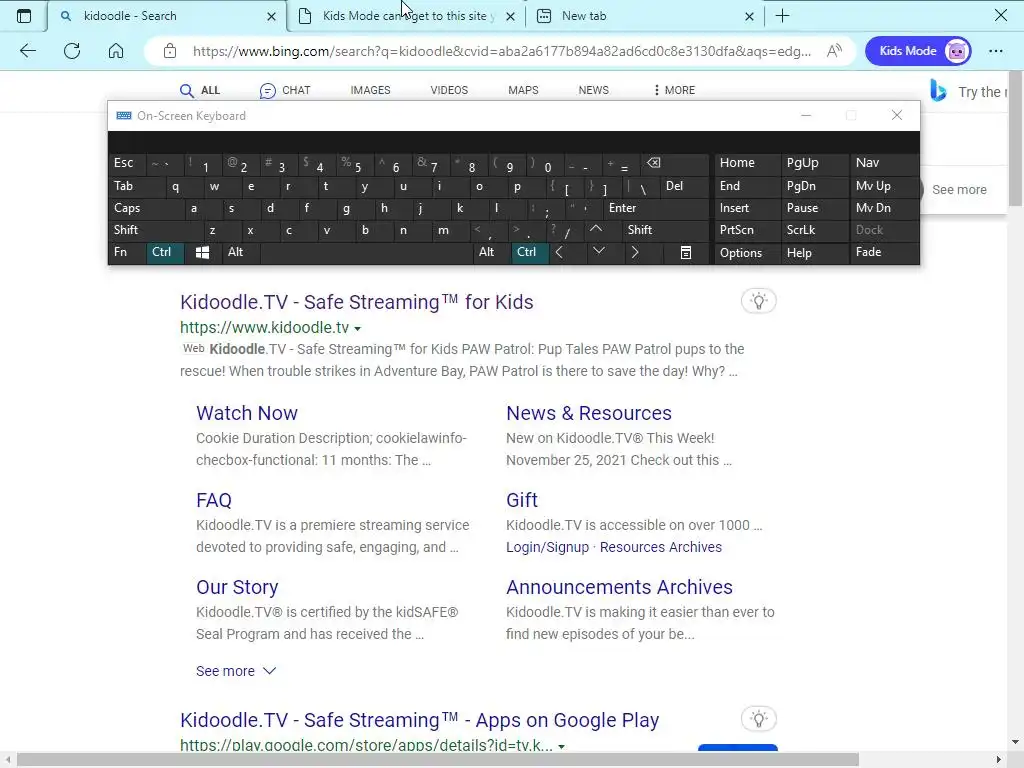Toggle the Caps lock key
This screenshot has width=1024, height=768.
click(x=145, y=208)
